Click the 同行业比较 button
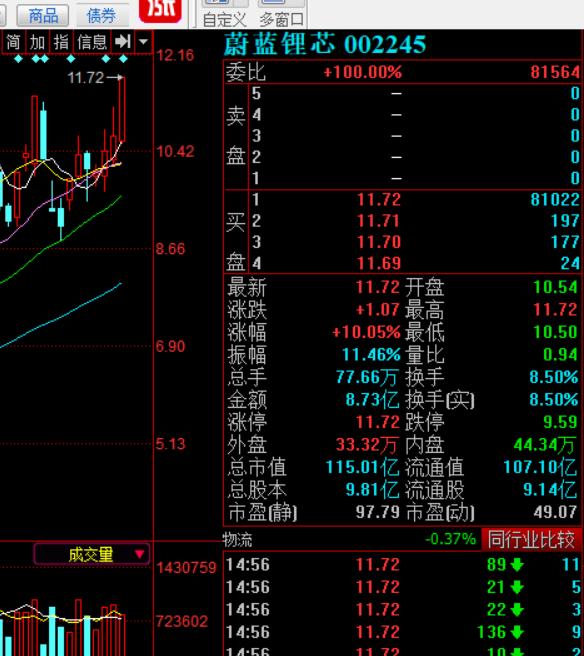 532,539
